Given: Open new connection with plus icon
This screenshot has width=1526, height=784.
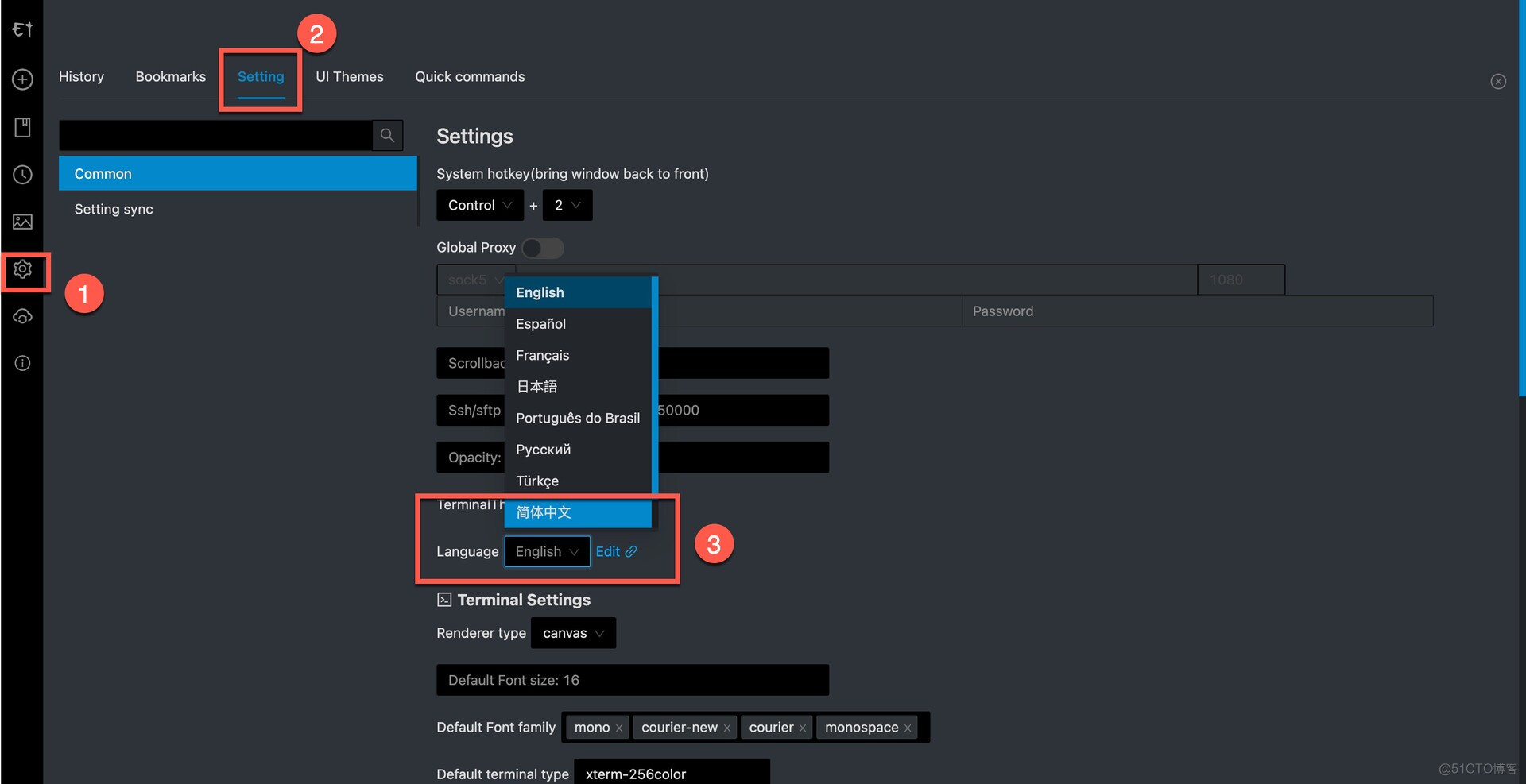Looking at the screenshot, I should coord(22,79).
